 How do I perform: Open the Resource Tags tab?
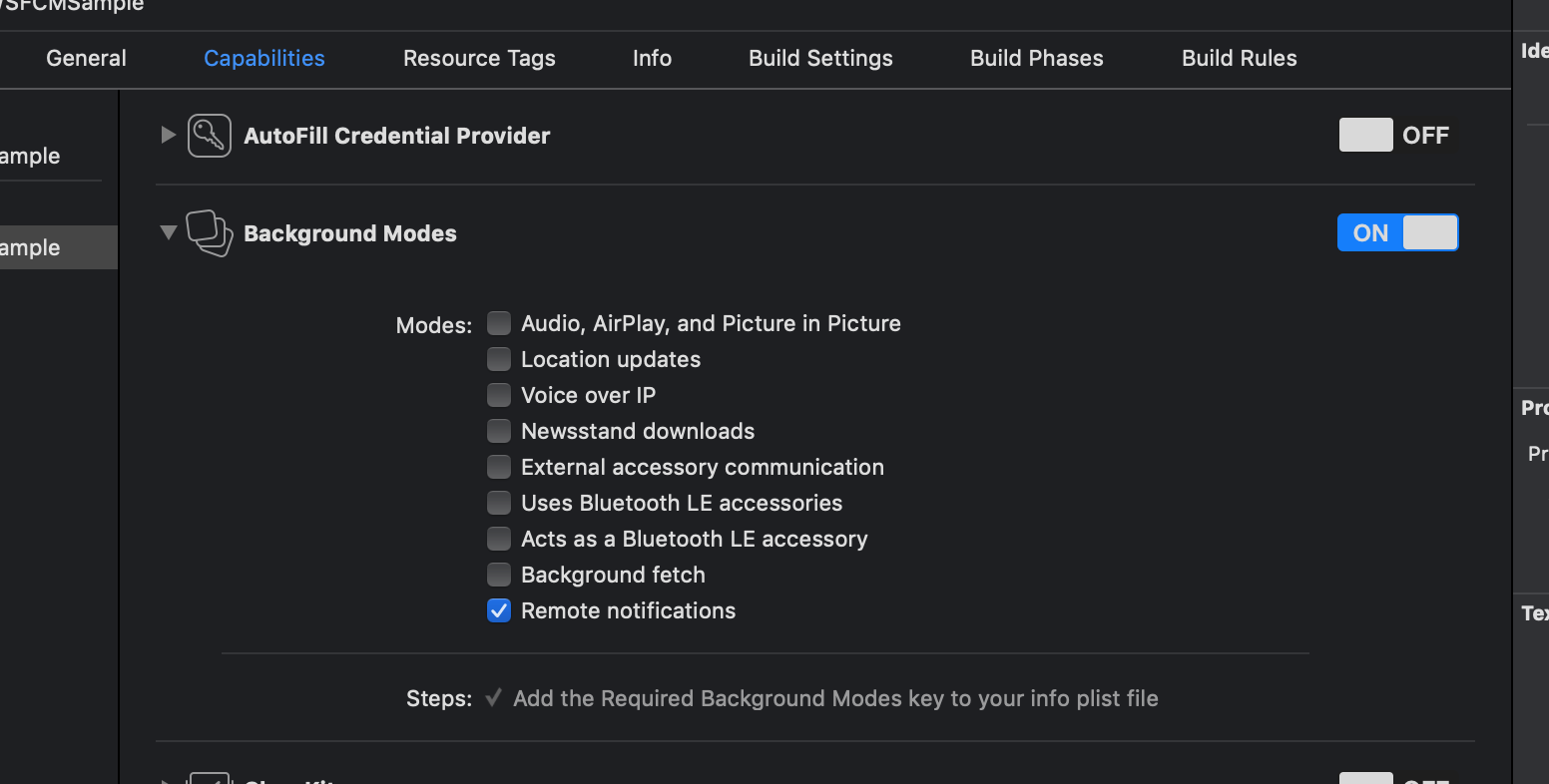point(479,59)
